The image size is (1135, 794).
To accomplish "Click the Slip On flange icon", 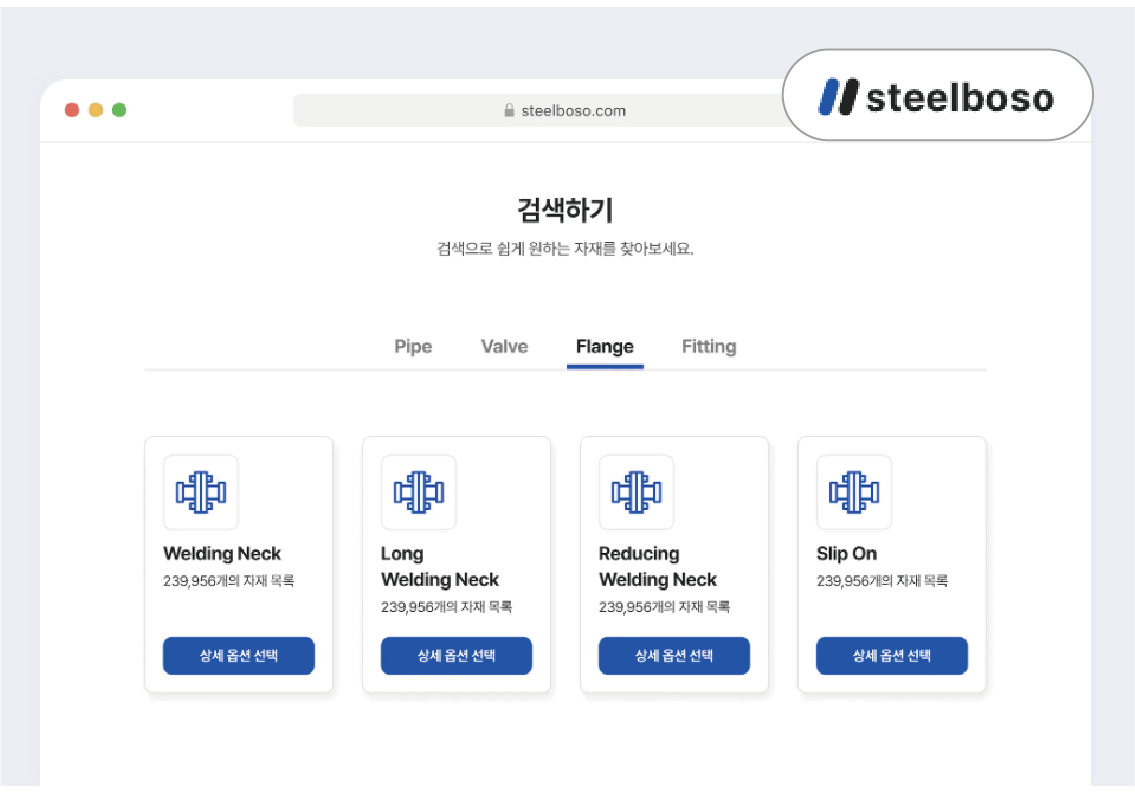I will [854, 492].
